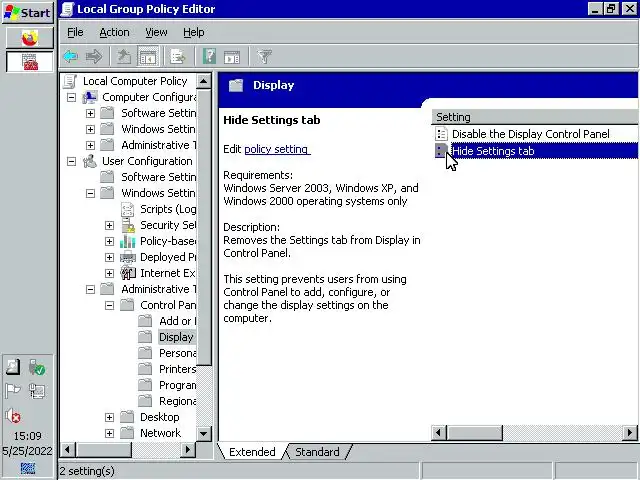Click the Group Policy Editor taskbar button
The width and height of the screenshot is (640, 480).
(x=29, y=62)
